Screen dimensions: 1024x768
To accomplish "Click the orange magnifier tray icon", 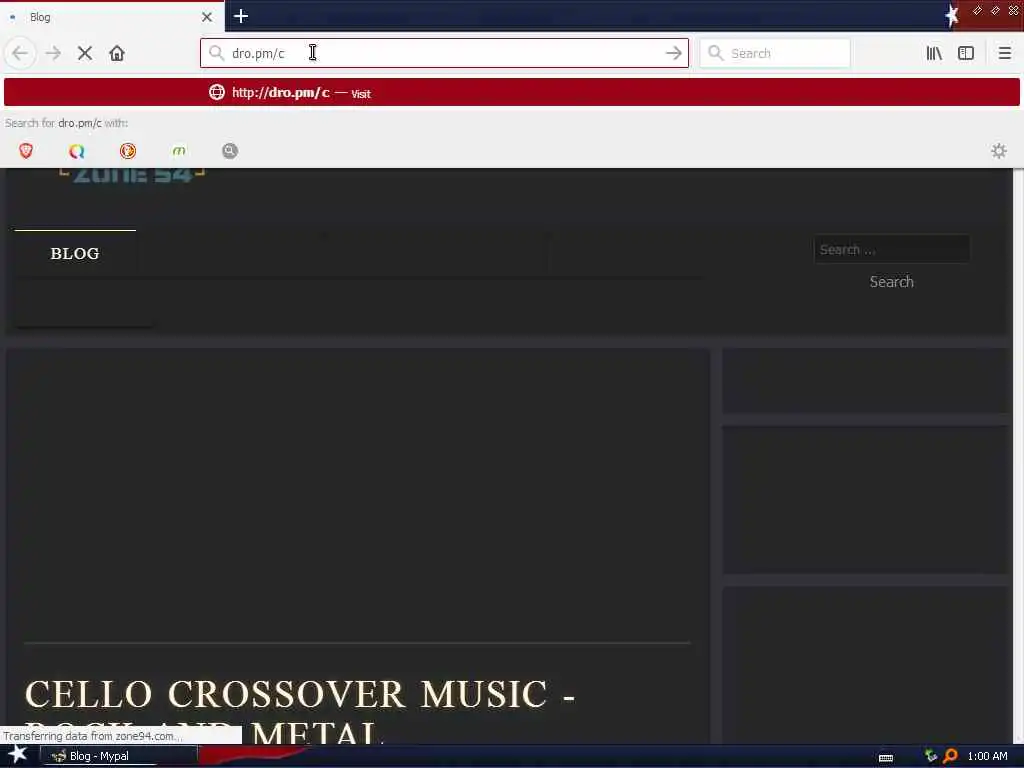I will click(950, 756).
